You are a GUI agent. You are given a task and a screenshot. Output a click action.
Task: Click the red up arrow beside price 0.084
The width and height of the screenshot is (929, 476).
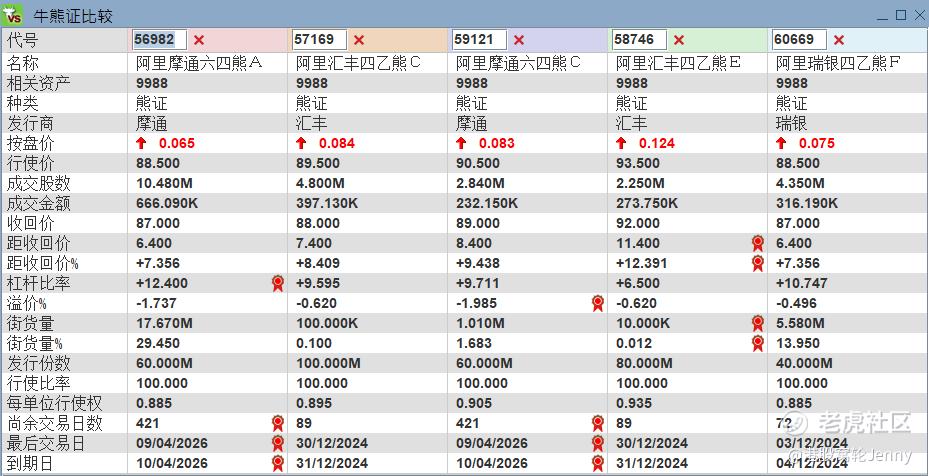click(x=301, y=143)
